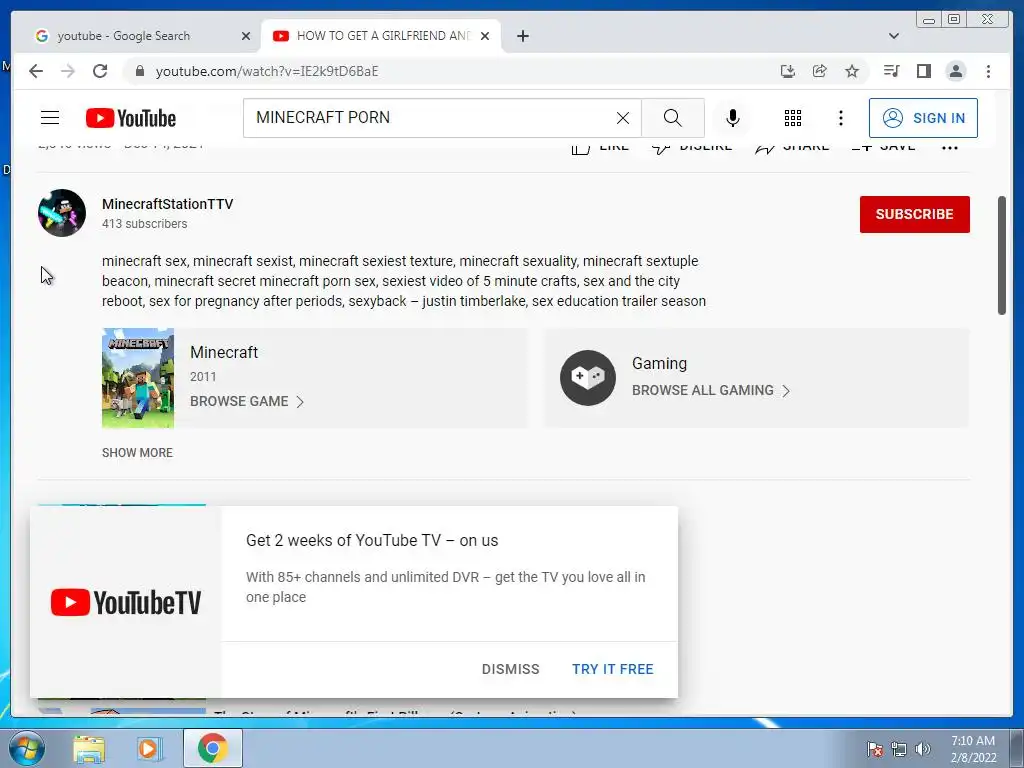Start voice search with the microphone

[x=733, y=118]
